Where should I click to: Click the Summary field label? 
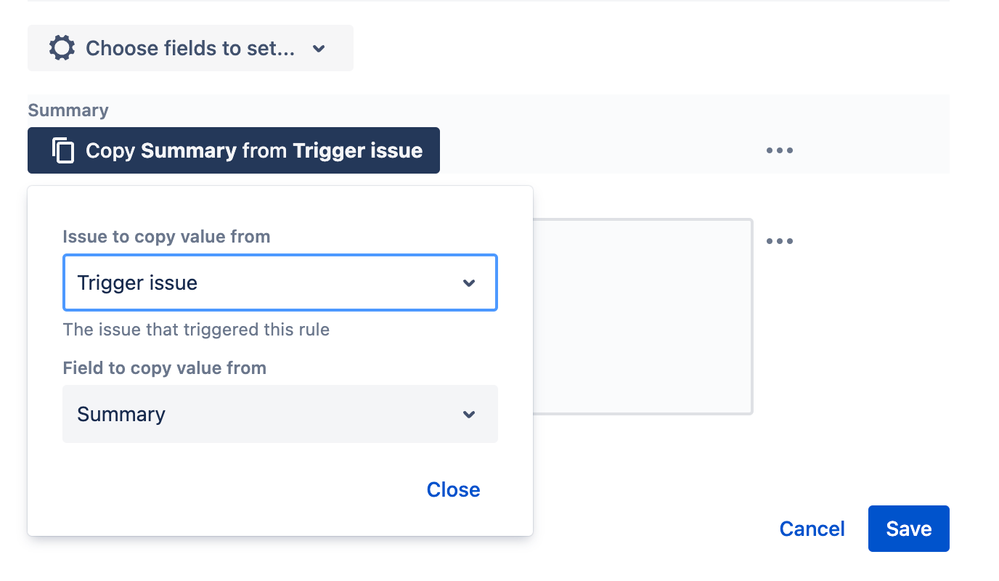68,110
